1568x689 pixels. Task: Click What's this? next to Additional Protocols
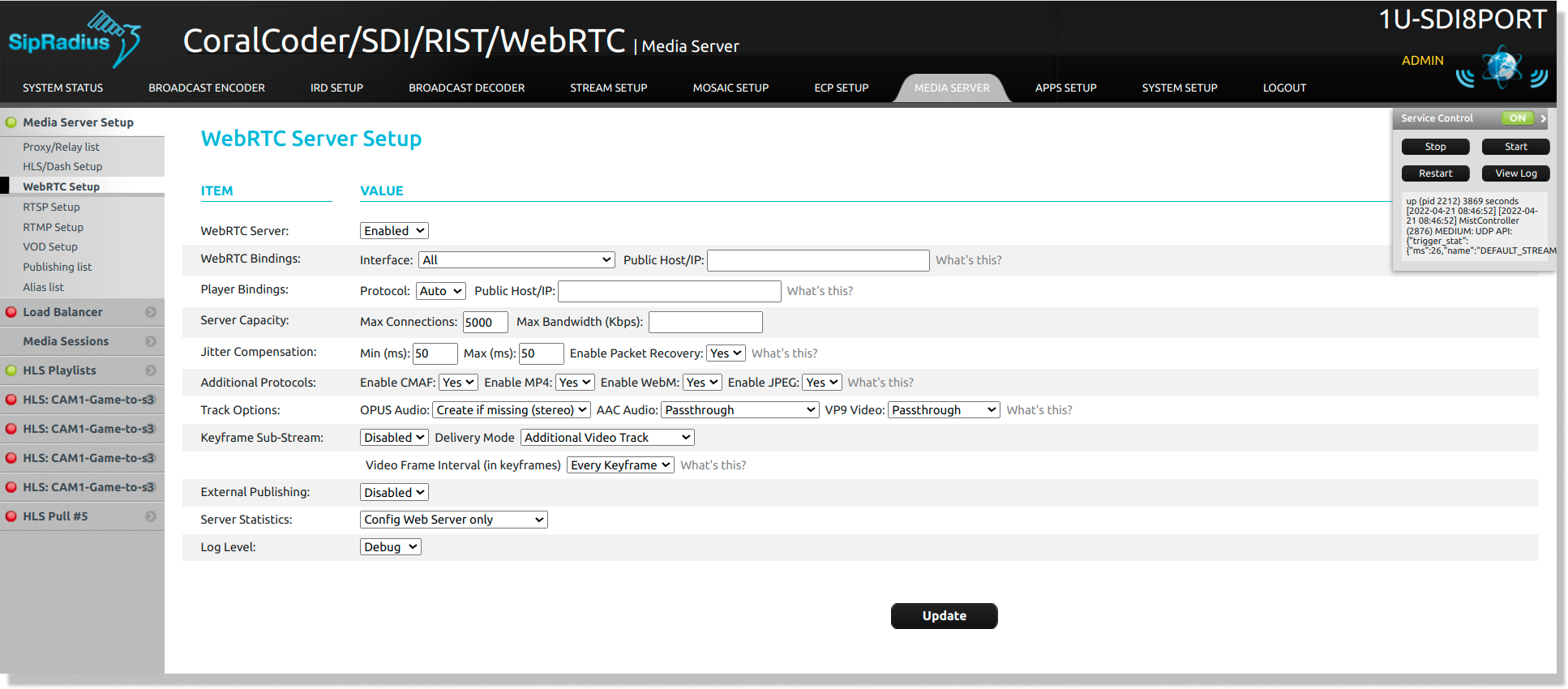click(880, 383)
